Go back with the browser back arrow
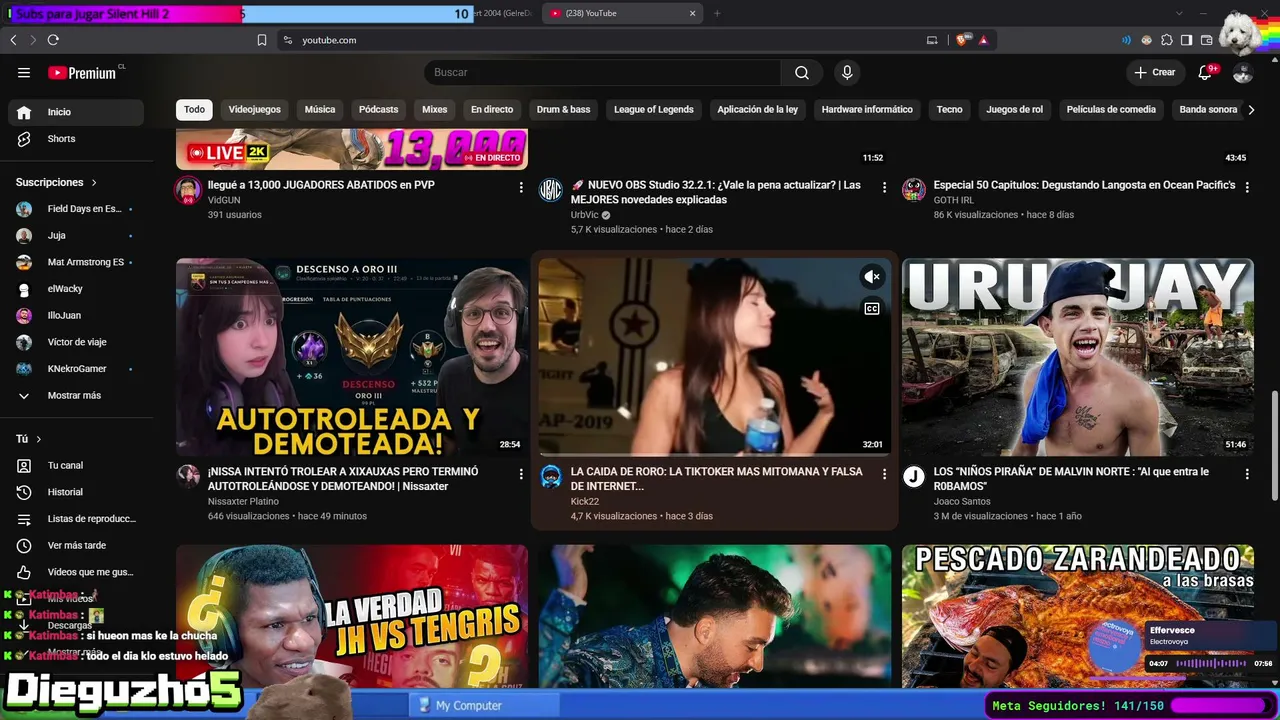The image size is (1280, 720). coord(13,40)
